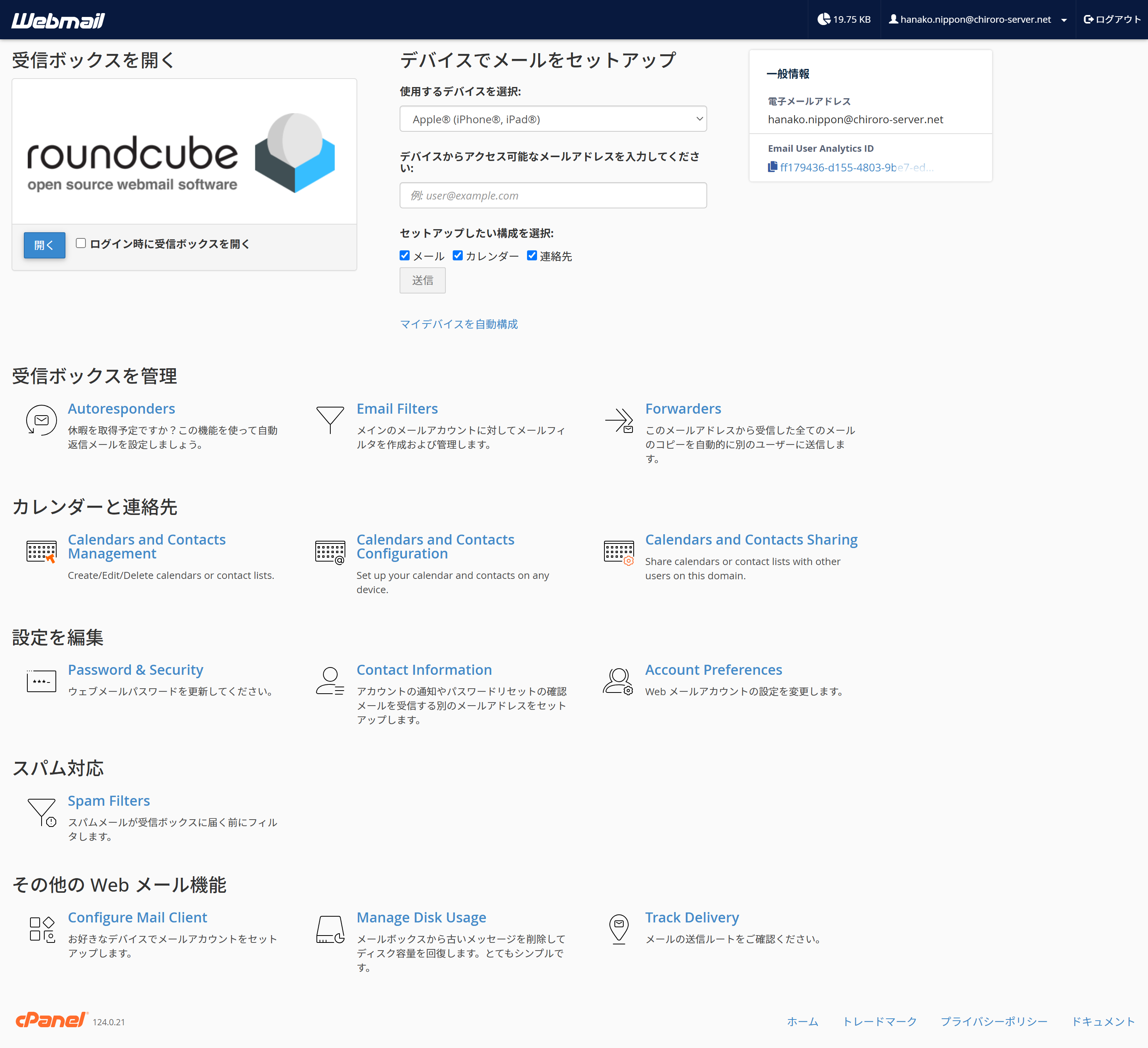
Task: Open the Track Delivery link
Action: (692, 917)
